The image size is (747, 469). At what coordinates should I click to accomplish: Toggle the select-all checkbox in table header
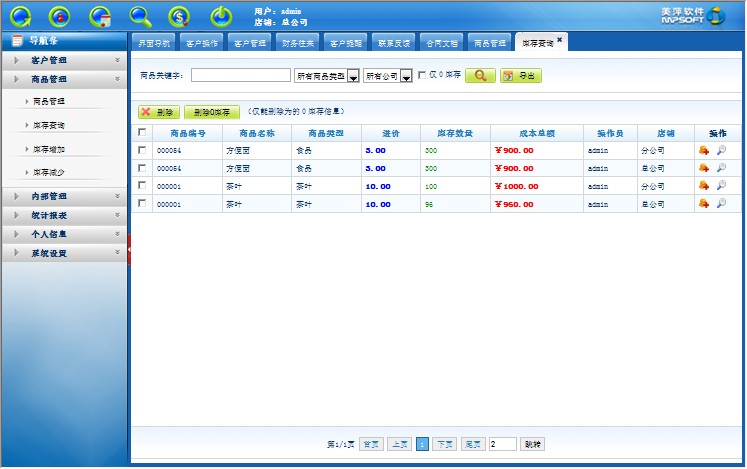(x=142, y=132)
